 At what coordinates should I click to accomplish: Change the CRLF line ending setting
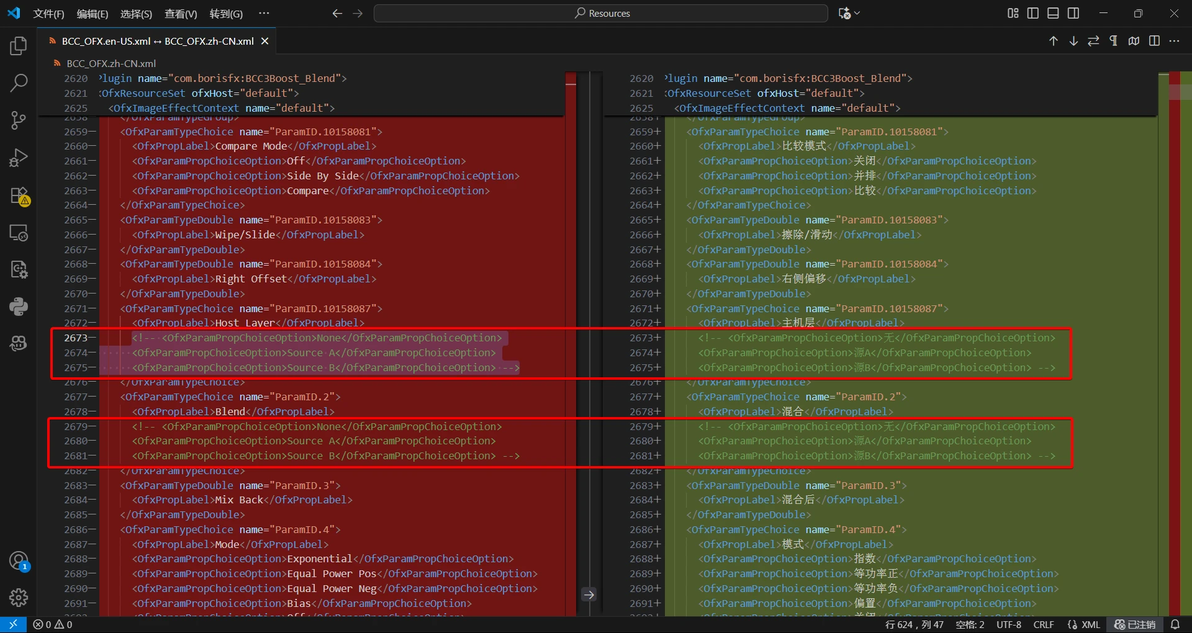point(1043,624)
